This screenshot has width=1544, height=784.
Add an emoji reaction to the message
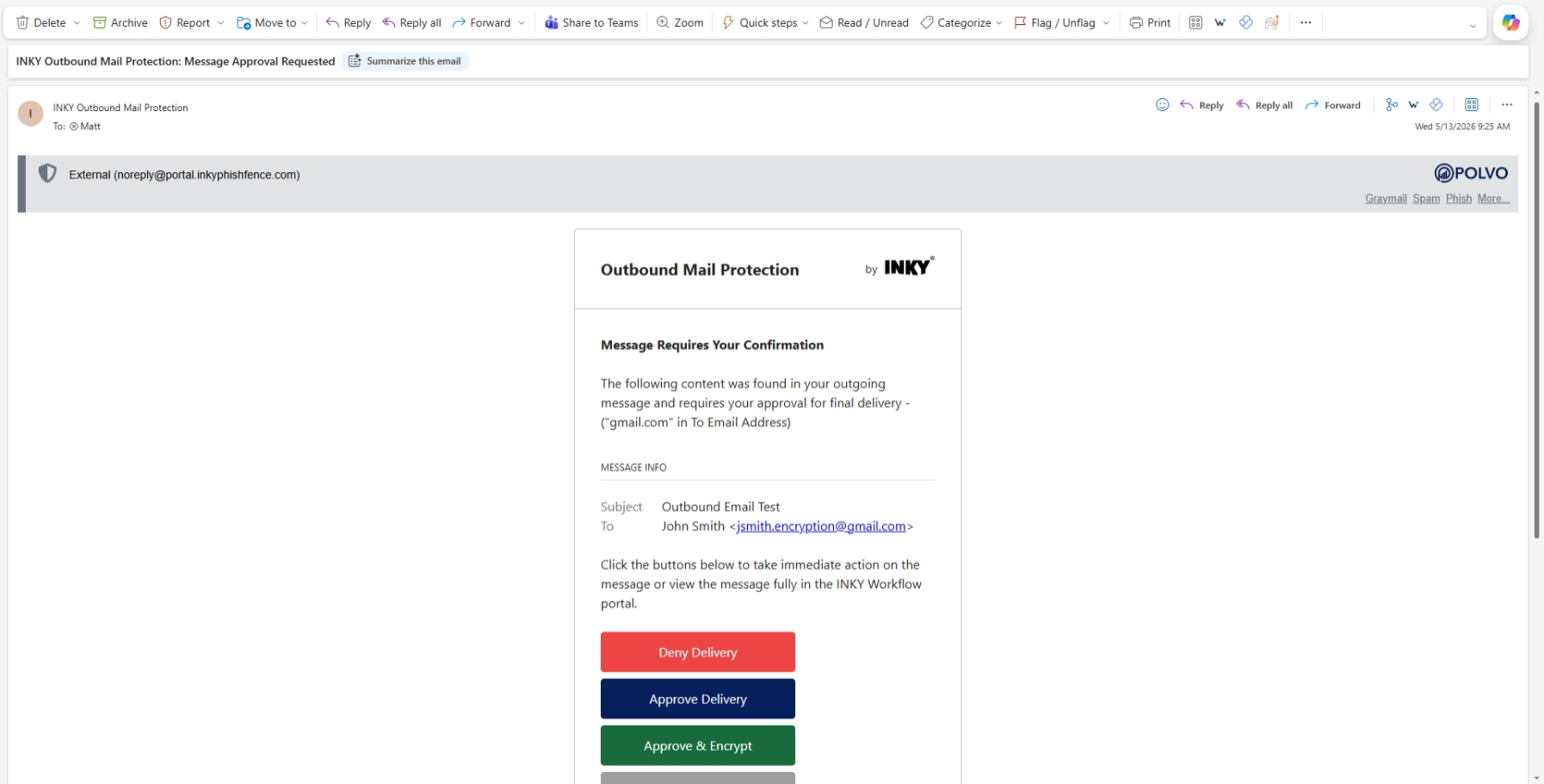[1162, 105]
